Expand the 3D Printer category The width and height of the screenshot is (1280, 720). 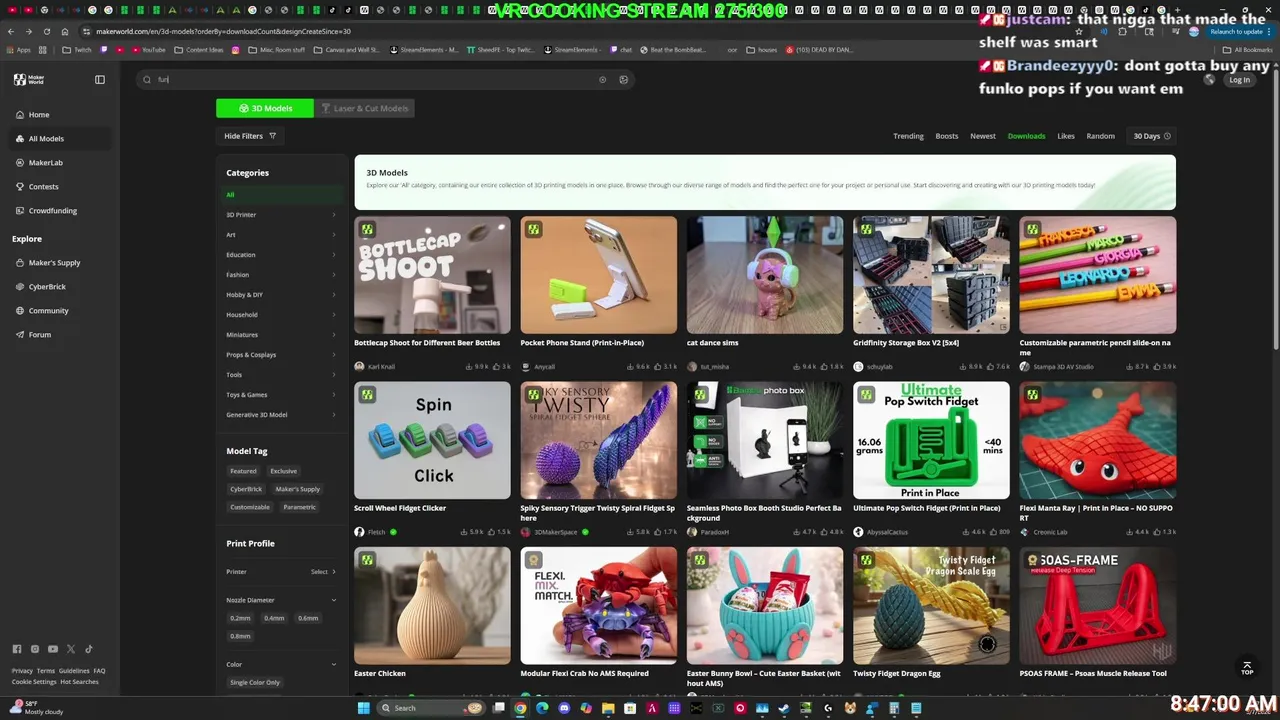(x=281, y=215)
